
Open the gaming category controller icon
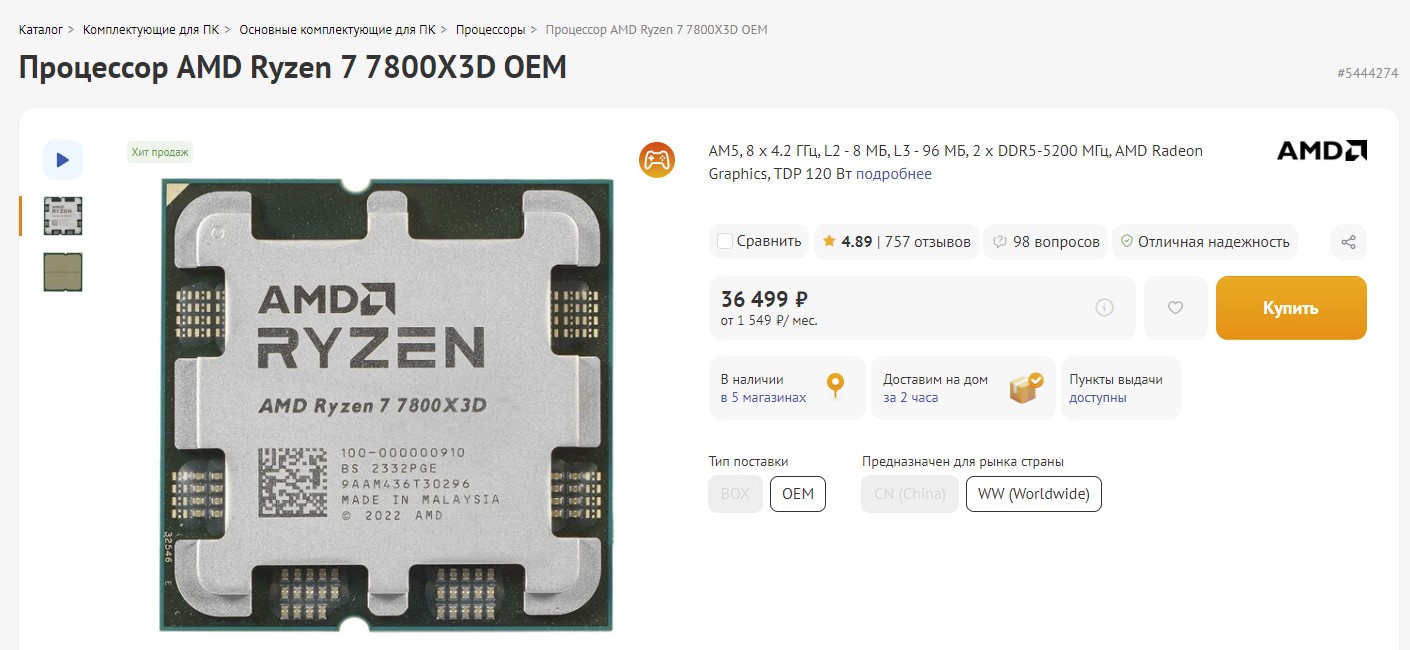pos(657,160)
